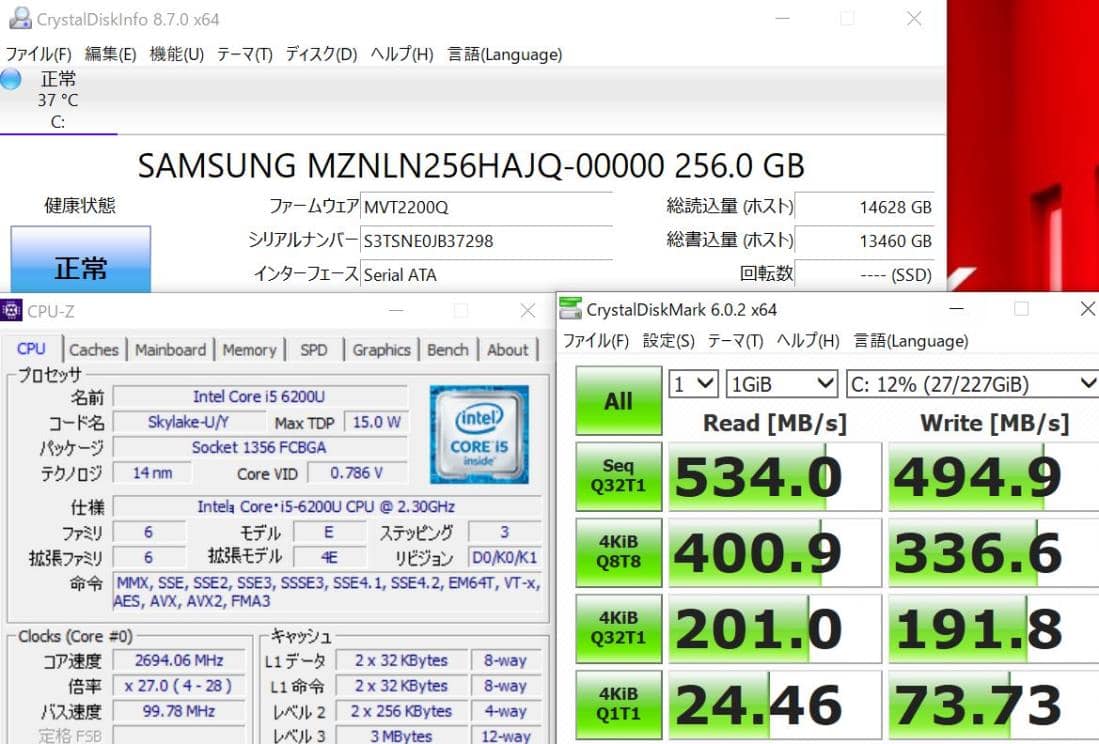Switch to the Graphics tab in CPU-Z

click(381, 350)
